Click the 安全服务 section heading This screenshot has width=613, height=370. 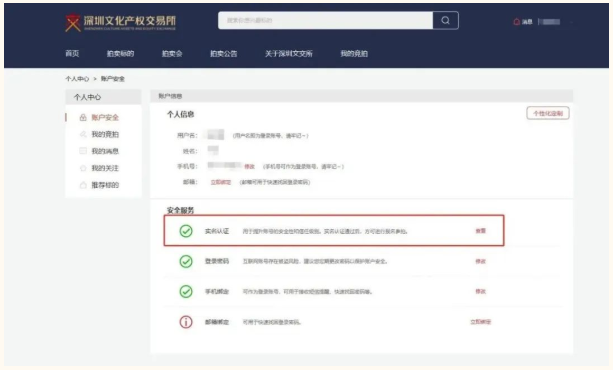tap(181, 210)
